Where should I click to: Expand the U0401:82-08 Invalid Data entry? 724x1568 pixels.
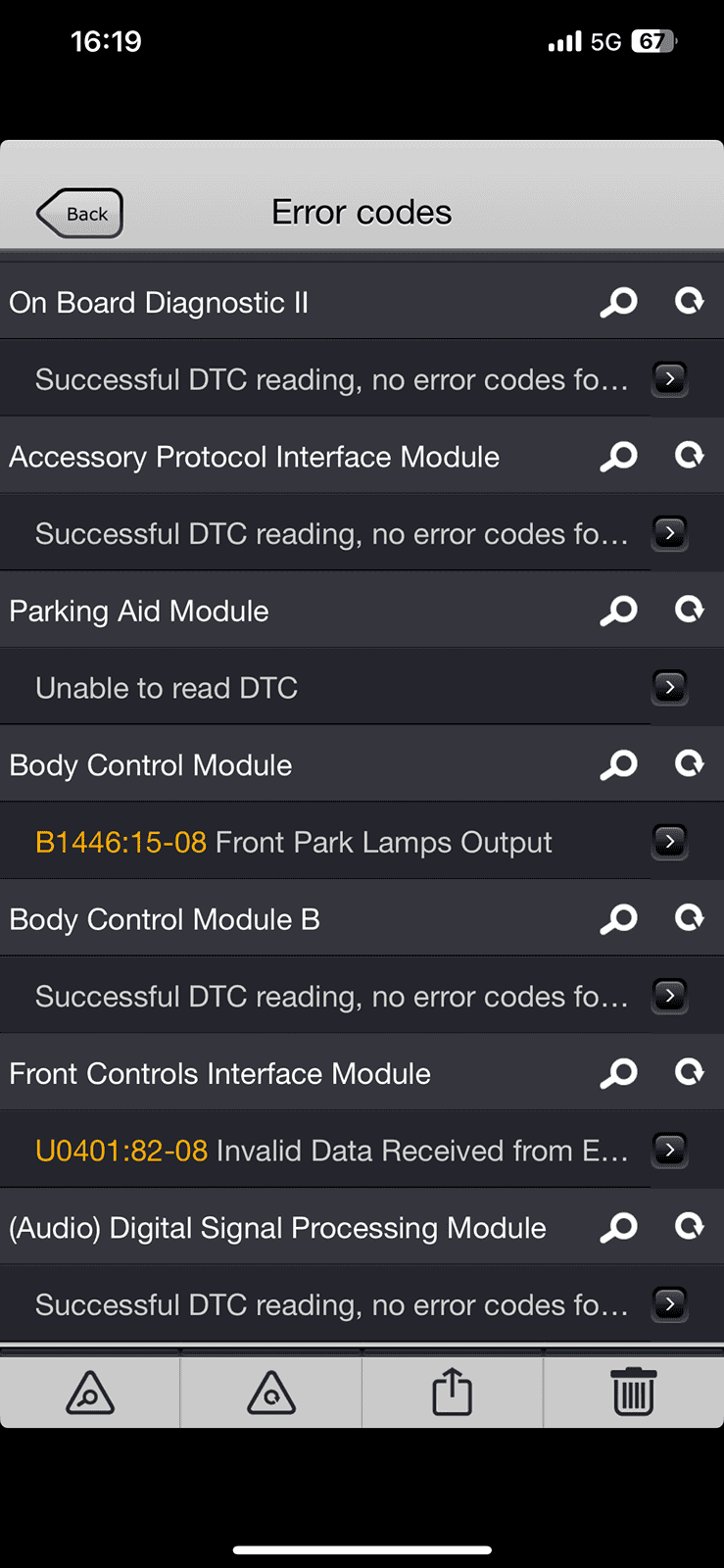point(670,1150)
